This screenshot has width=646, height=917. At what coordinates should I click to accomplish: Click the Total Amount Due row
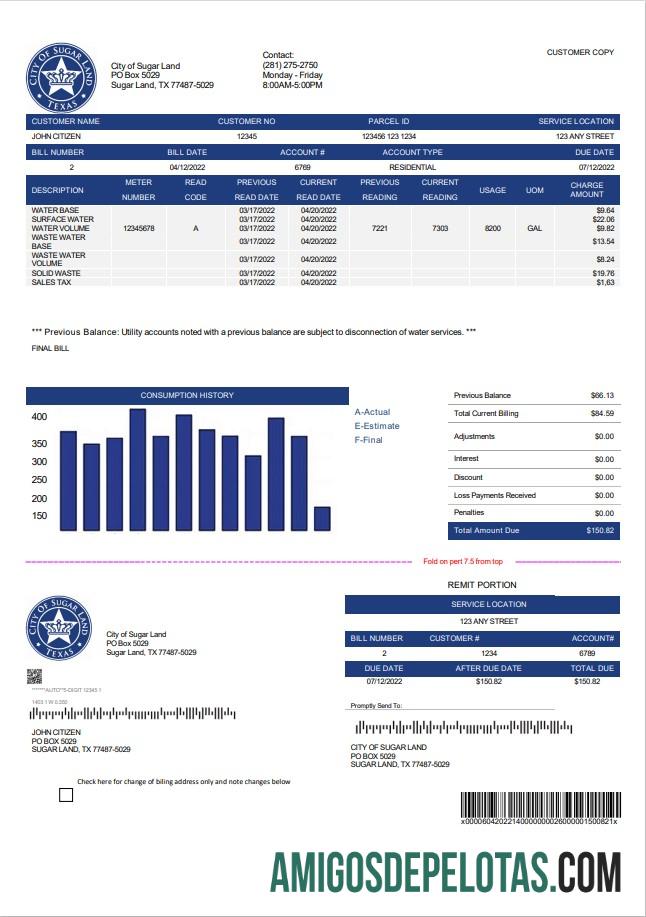click(532, 530)
